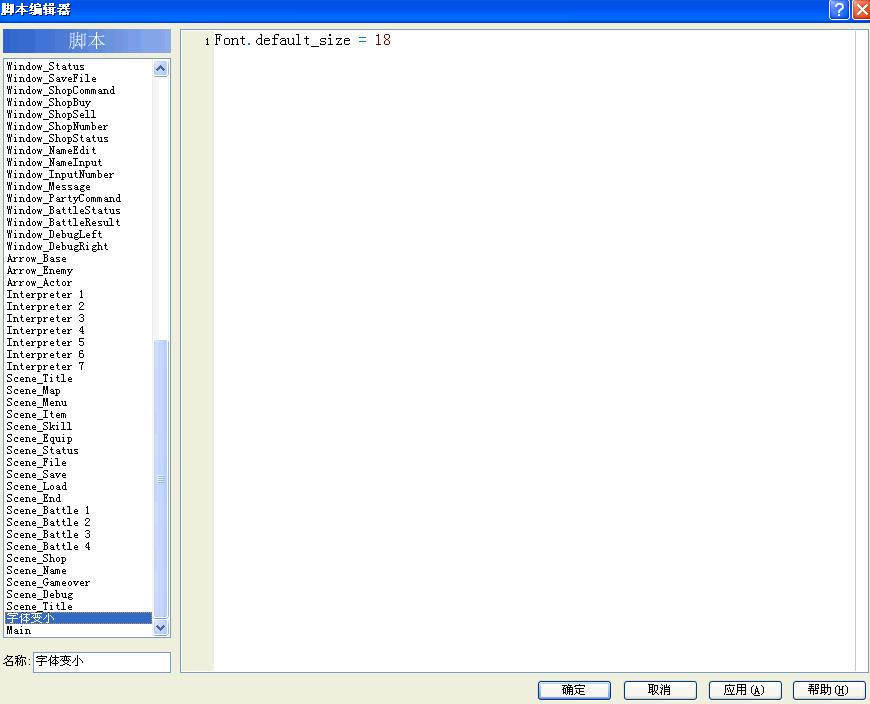Open Window_NameEdit script
This screenshot has width=870, height=704.
coord(78,150)
